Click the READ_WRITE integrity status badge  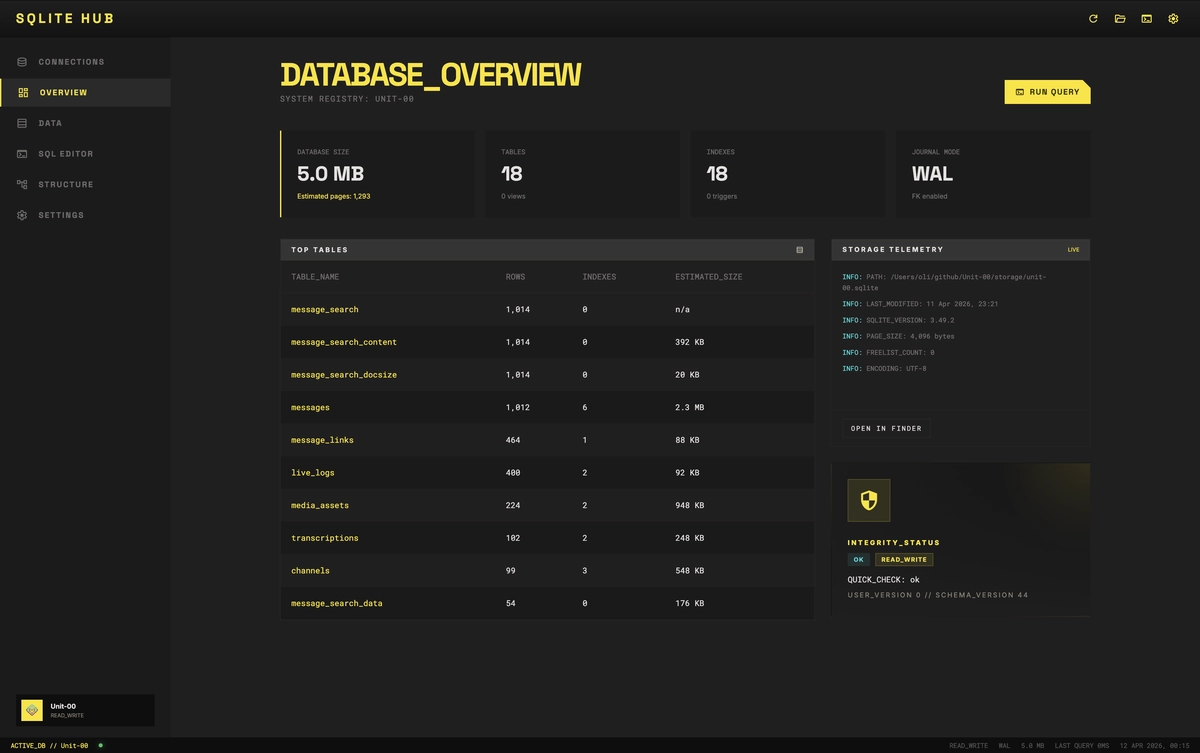click(904, 560)
